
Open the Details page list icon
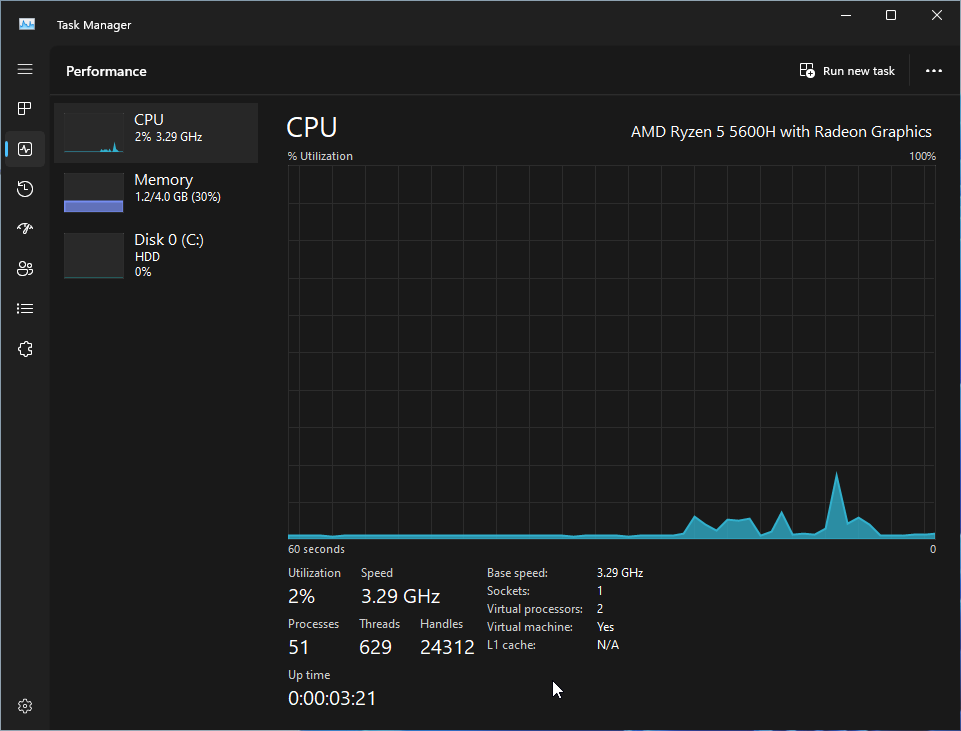[25, 309]
